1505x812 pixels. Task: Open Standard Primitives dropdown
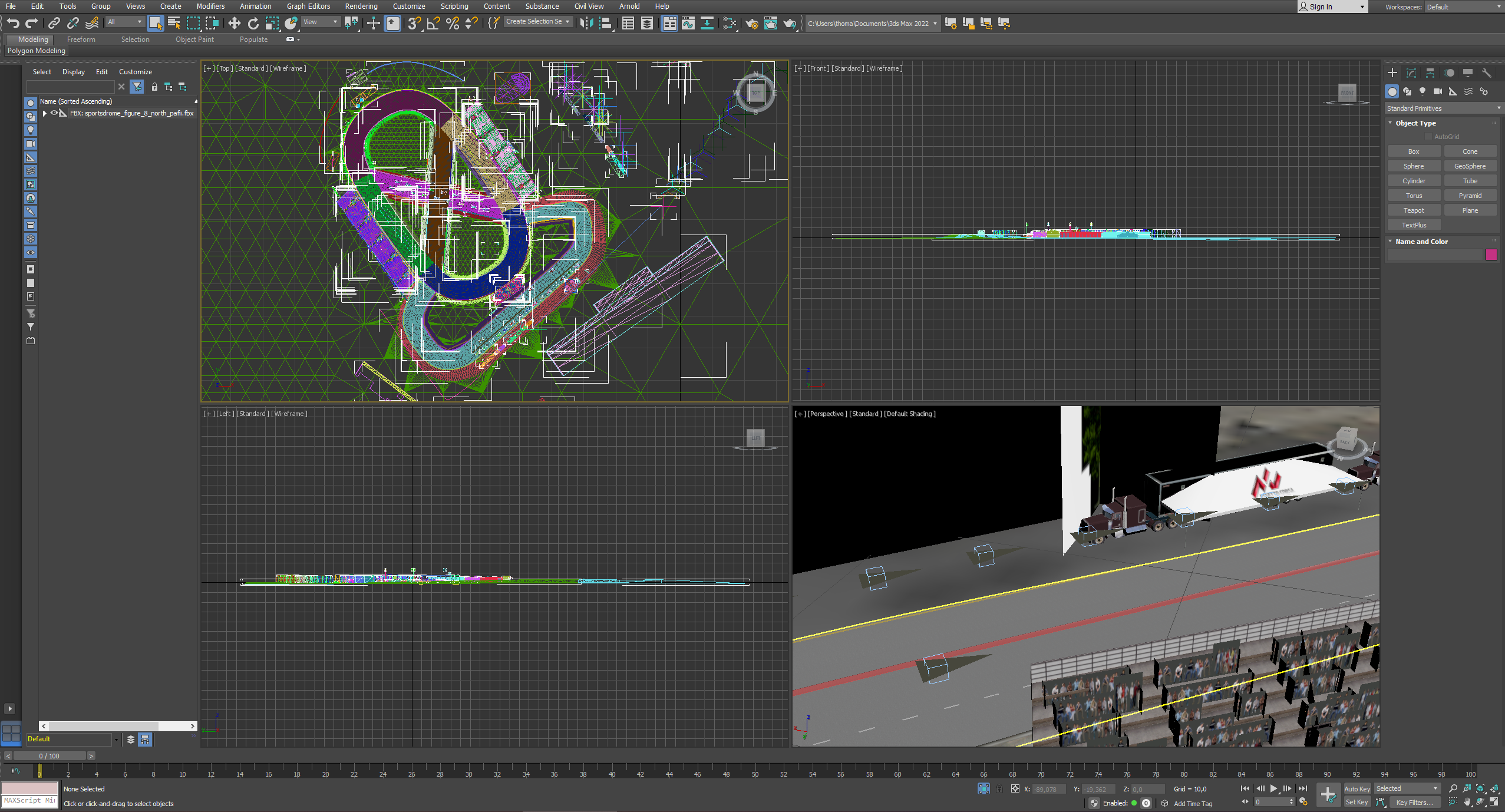click(x=1443, y=108)
